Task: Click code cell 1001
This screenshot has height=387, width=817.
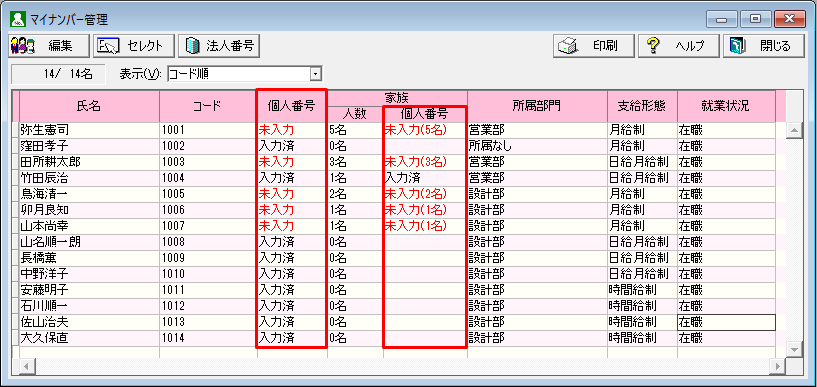Action: click(208, 130)
